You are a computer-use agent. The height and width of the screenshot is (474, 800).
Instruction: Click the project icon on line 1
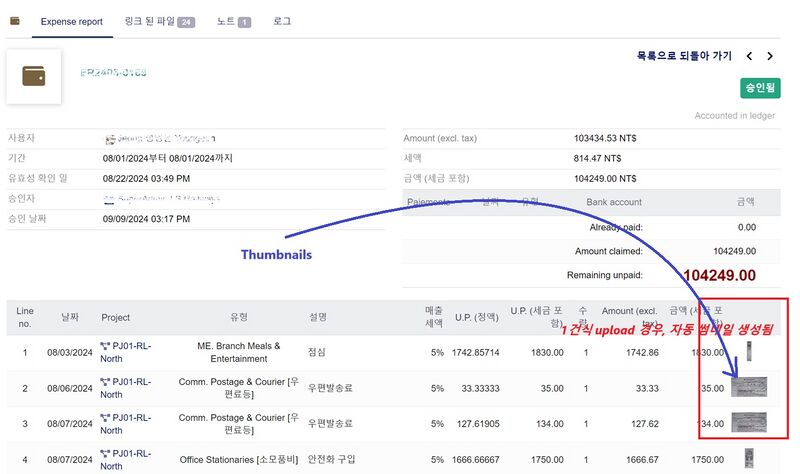[x=107, y=346]
